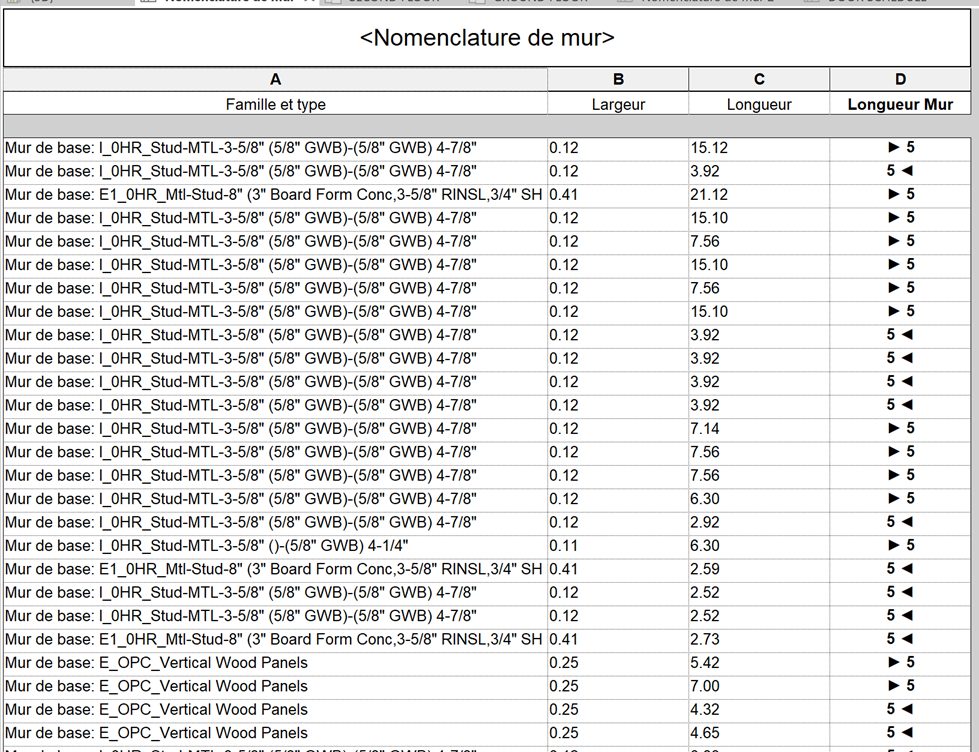Select column C header letter
The height and width of the screenshot is (752, 979).
759,80
